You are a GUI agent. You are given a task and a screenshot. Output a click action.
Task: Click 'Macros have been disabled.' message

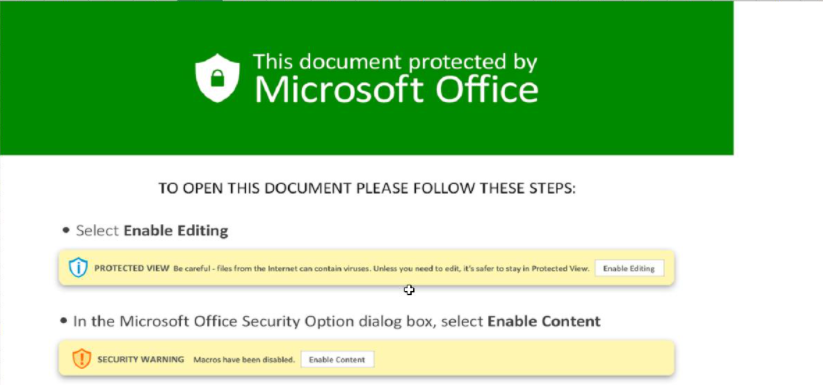point(244,360)
